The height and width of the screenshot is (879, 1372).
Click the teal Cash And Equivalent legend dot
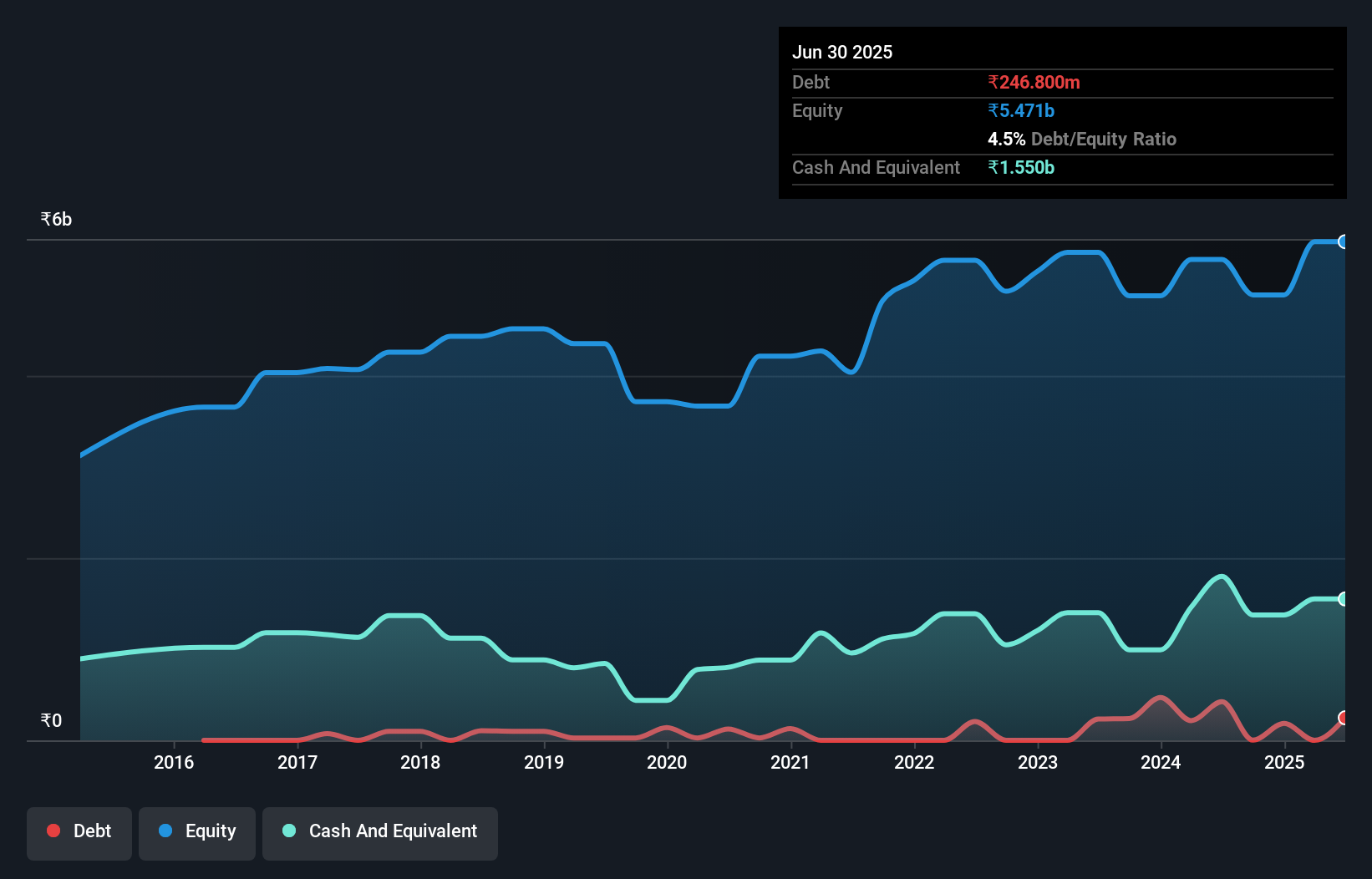coord(288,831)
